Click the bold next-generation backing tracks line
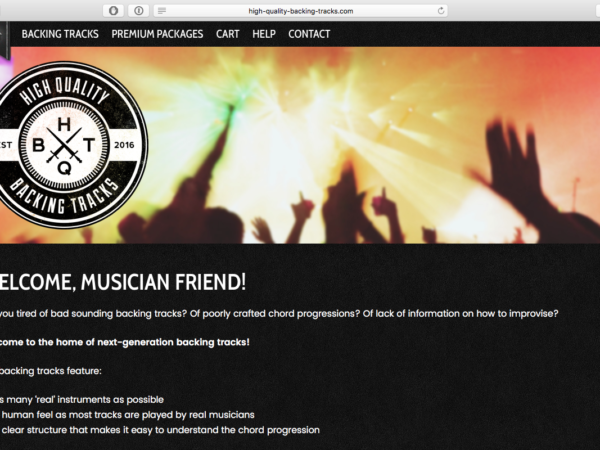Viewport: 600px width, 450px height. 125,342
